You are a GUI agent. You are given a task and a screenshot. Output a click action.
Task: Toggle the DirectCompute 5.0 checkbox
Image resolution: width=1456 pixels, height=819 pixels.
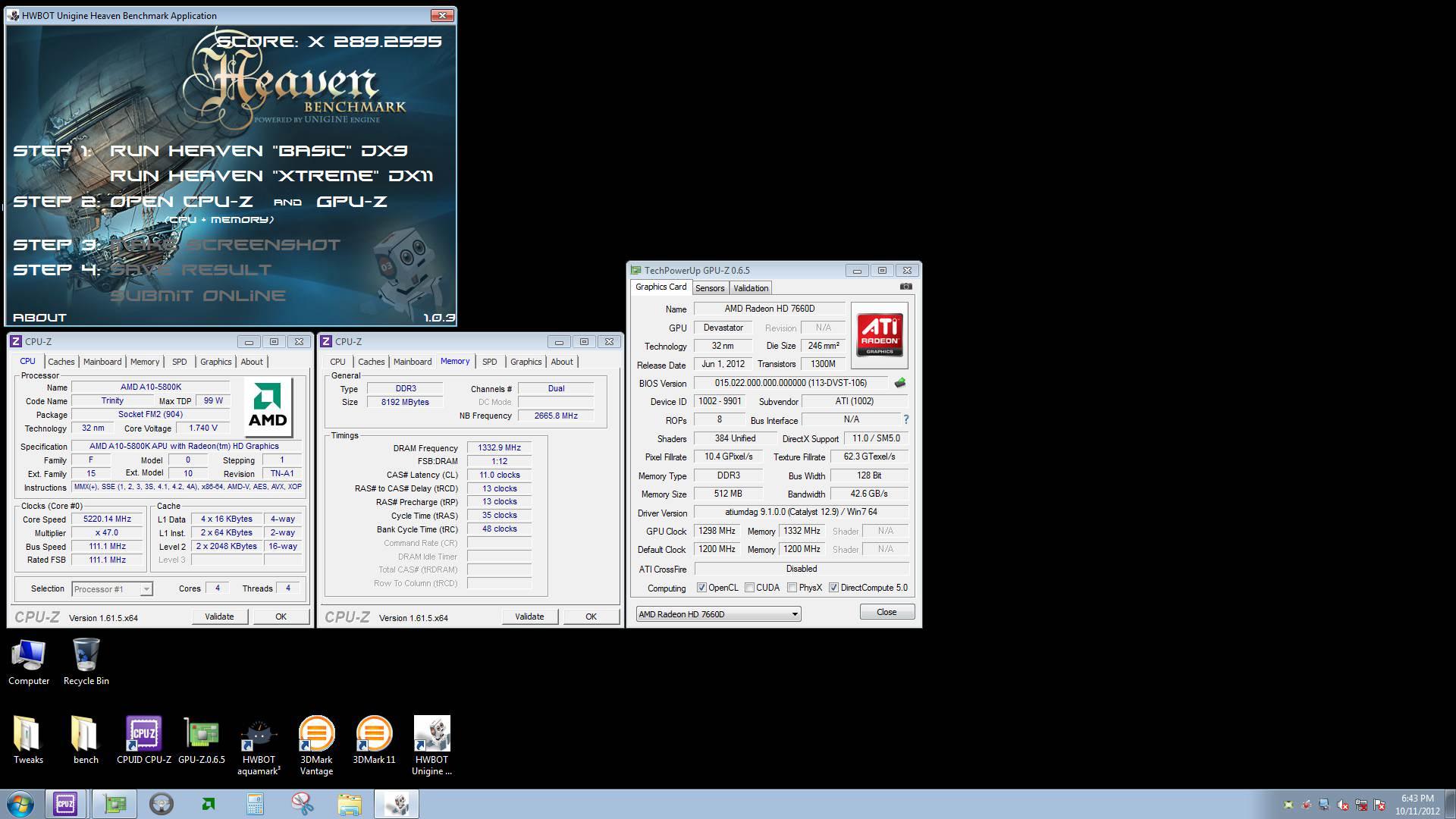point(833,588)
